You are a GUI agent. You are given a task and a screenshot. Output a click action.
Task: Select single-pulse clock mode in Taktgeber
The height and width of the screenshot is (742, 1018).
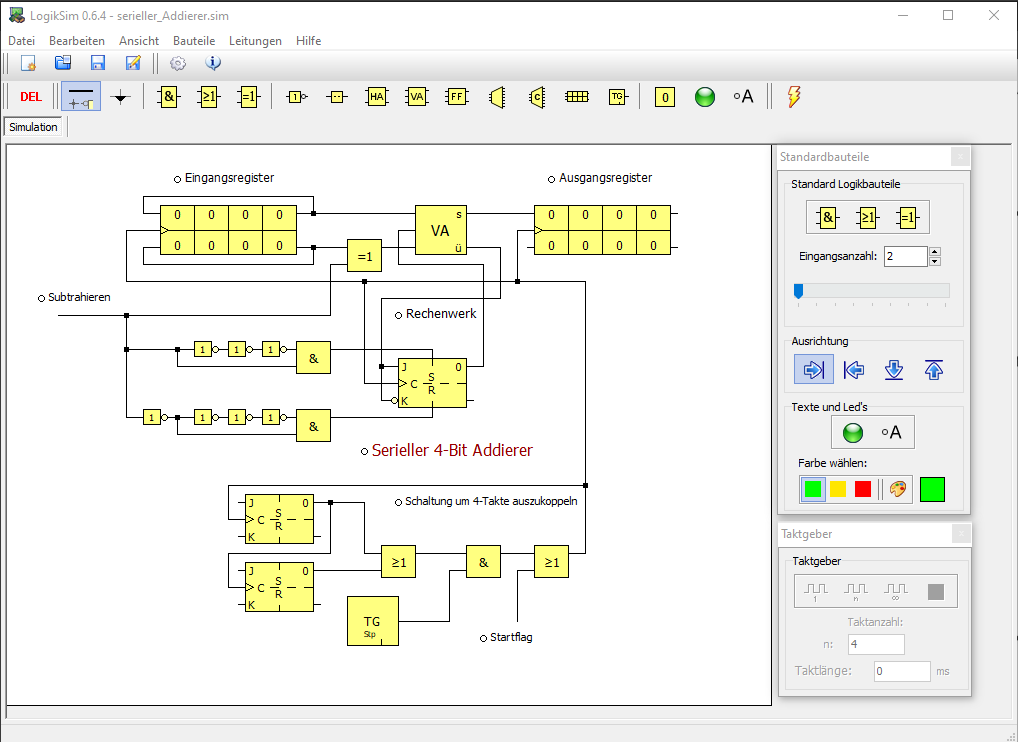(x=815, y=591)
